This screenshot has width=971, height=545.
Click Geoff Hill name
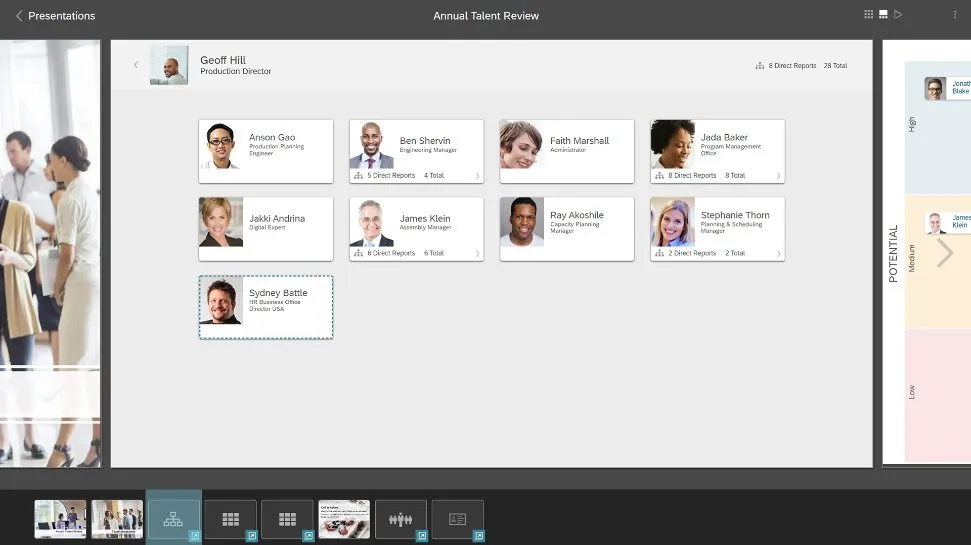[x=223, y=60]
